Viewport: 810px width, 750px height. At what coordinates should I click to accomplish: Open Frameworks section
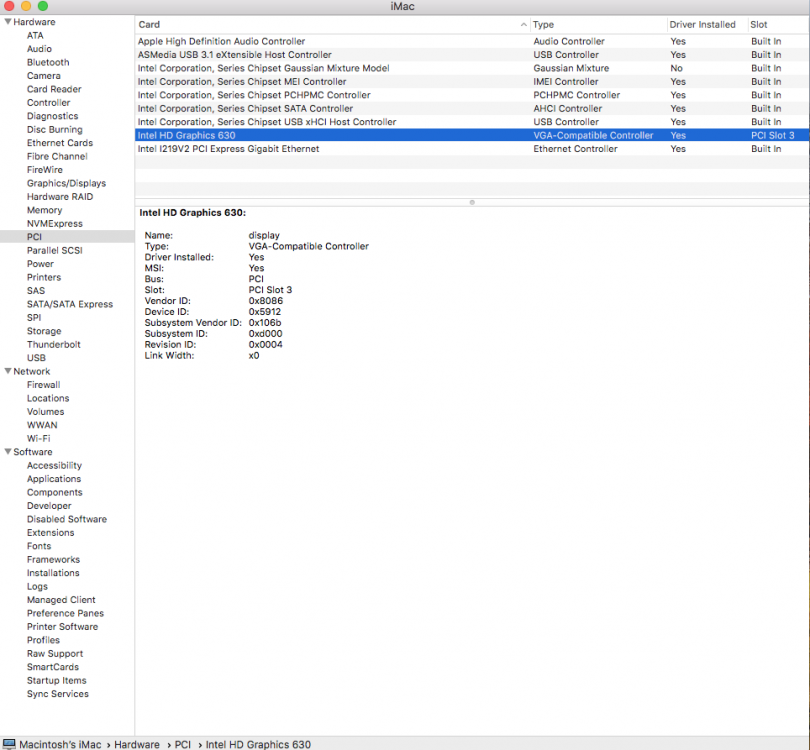click(53, 559)
